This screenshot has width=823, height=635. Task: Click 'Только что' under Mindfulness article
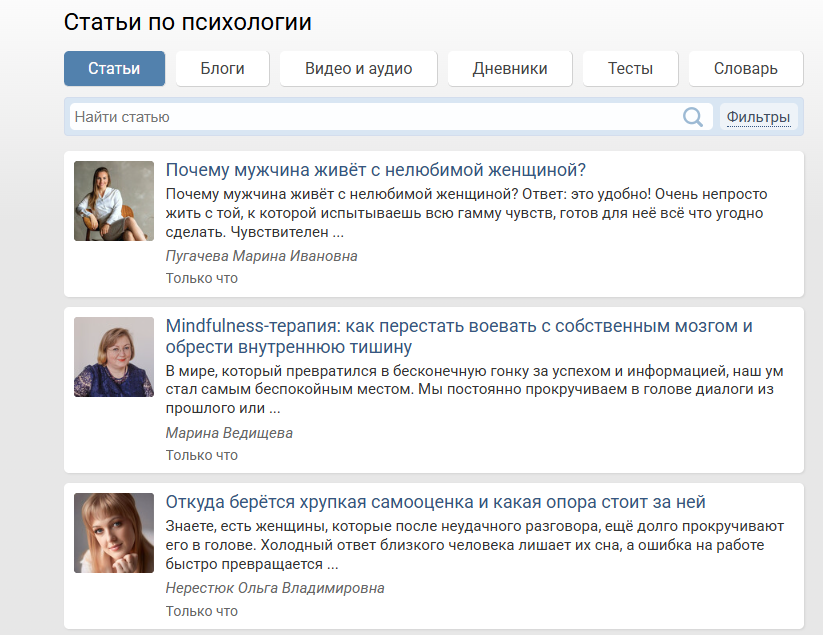coord(202,455)
